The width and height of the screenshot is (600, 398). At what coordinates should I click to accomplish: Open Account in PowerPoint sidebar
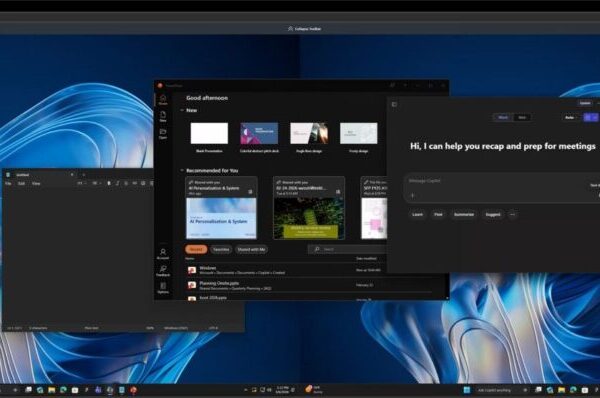(163, 254)
